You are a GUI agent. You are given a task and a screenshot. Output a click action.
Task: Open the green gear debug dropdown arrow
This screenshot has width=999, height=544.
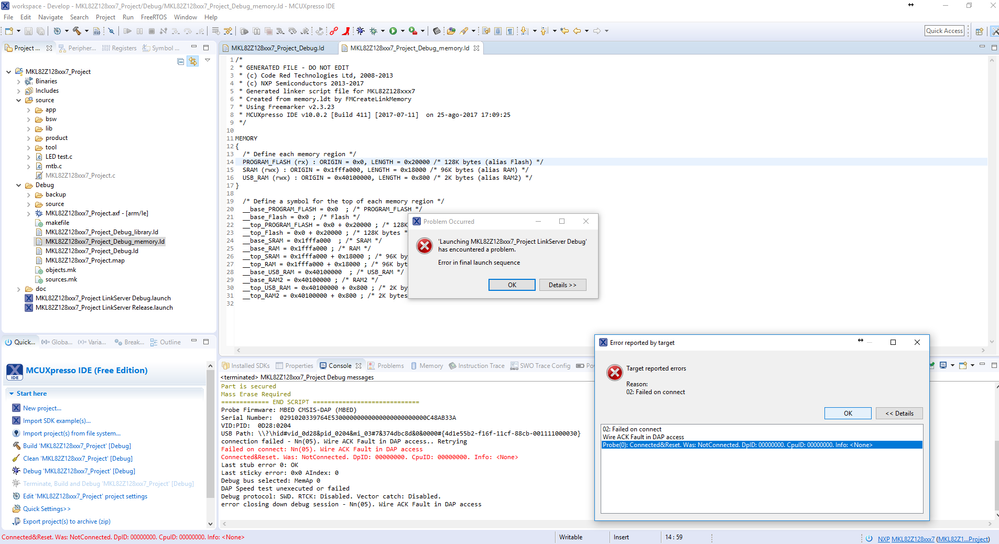pyautogui.click(x=382, y=31)
